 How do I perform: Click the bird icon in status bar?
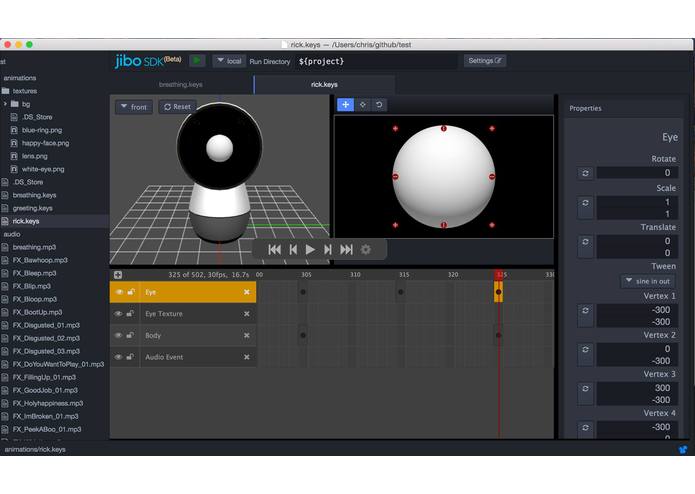[x=683, y=449]
